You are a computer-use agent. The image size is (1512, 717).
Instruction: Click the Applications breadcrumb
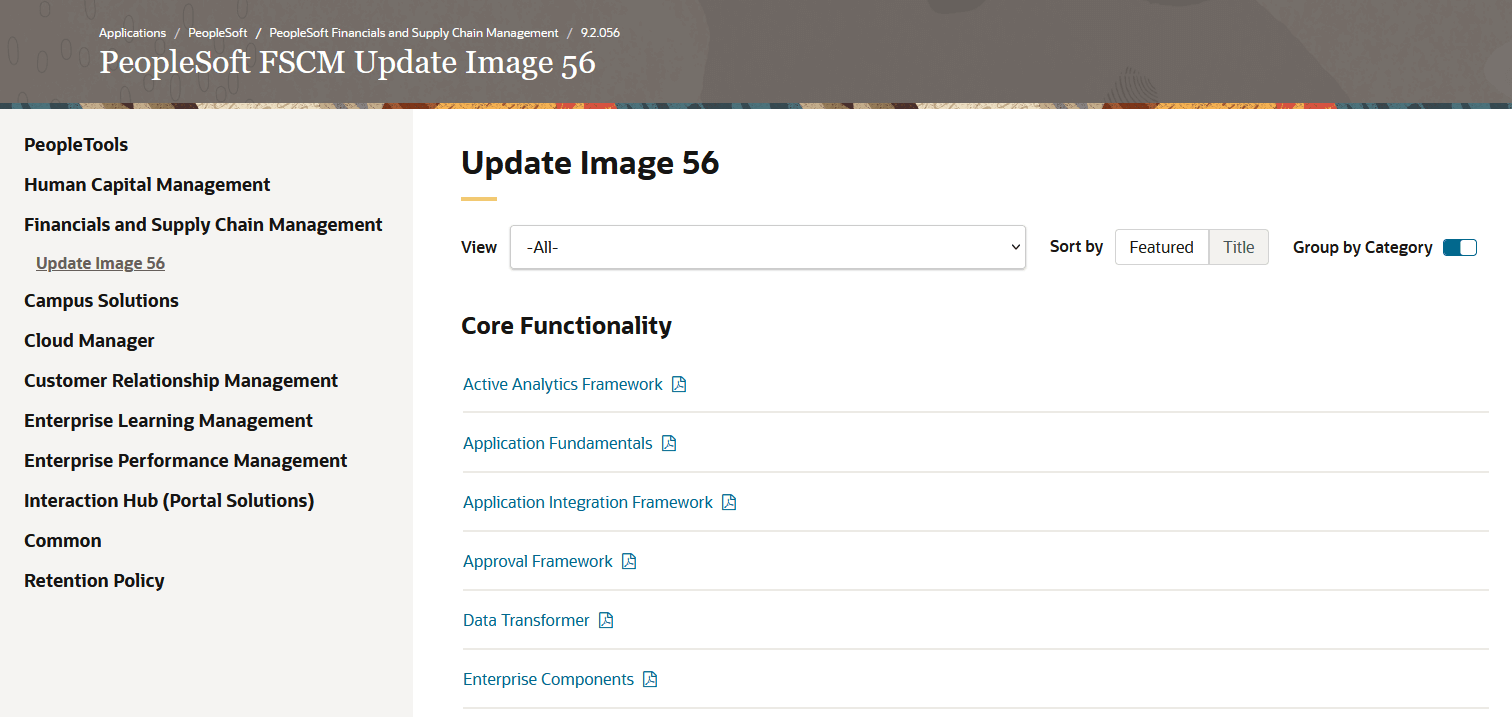click(132, 32)
